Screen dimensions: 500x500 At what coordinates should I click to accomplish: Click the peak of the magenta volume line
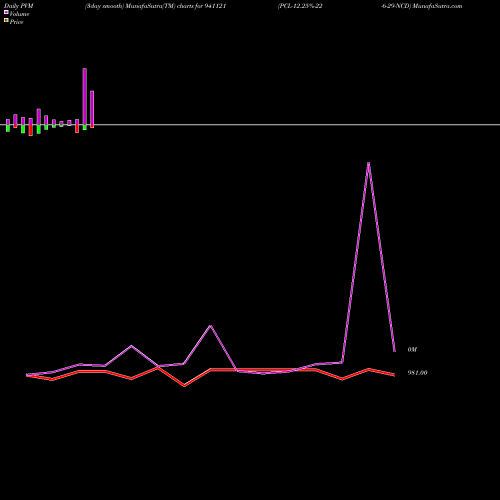click(x=368, y=163)
